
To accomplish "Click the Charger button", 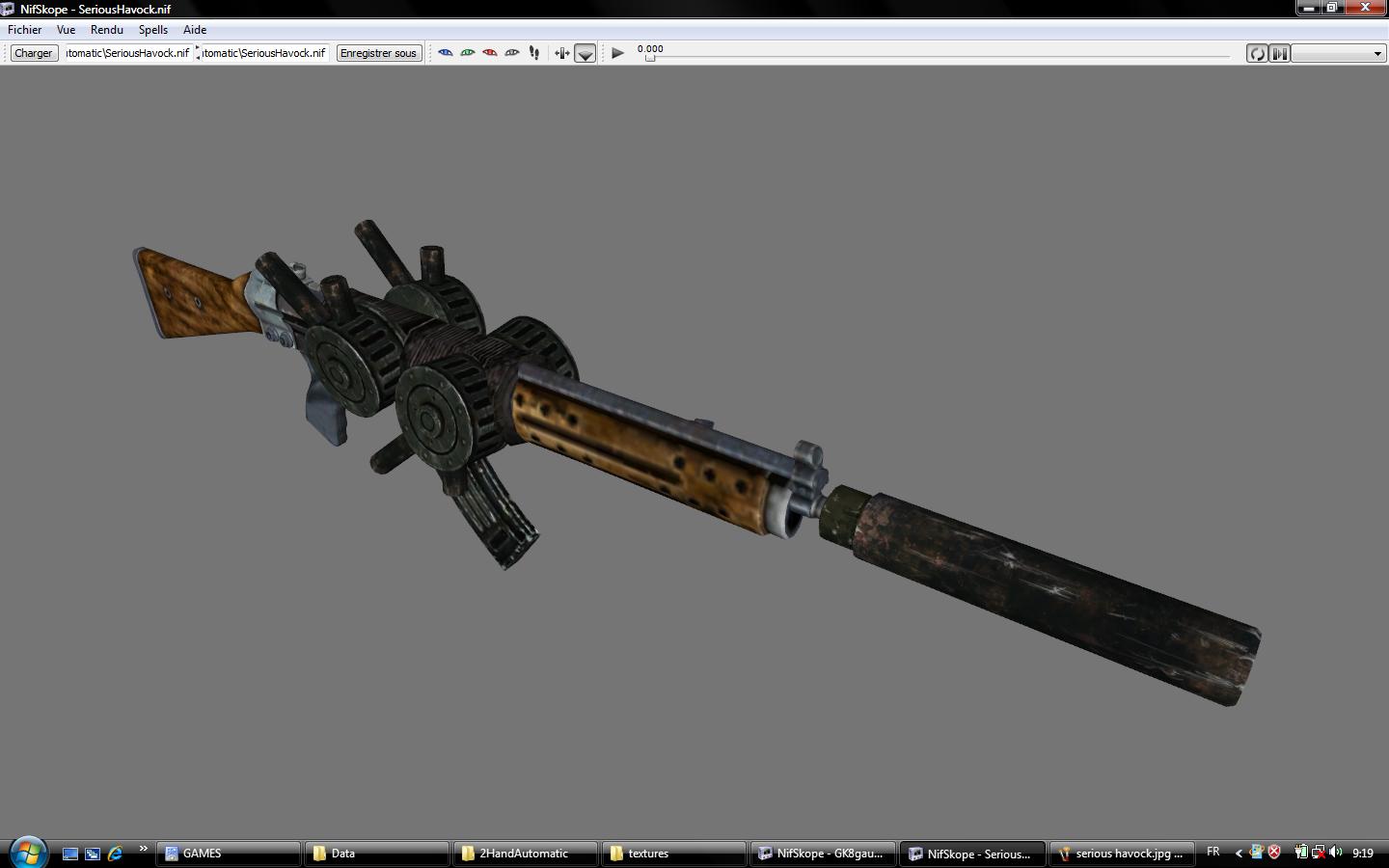I will 34,53.
